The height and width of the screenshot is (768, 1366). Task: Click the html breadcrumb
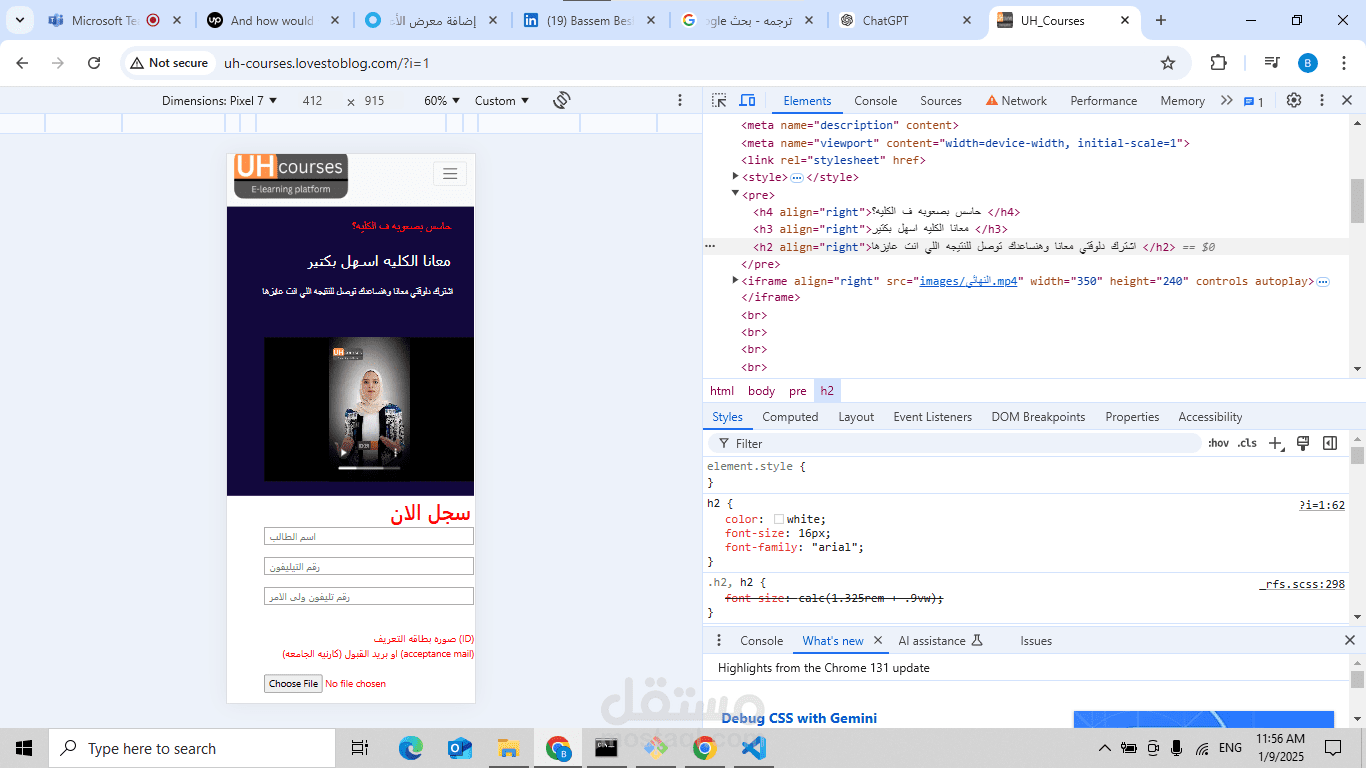722,391
